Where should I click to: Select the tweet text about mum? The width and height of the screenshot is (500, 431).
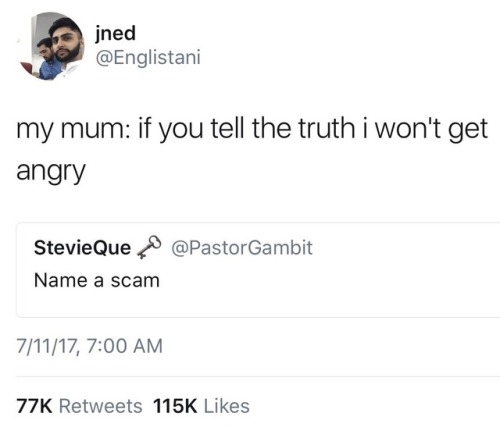click(252, 150)
